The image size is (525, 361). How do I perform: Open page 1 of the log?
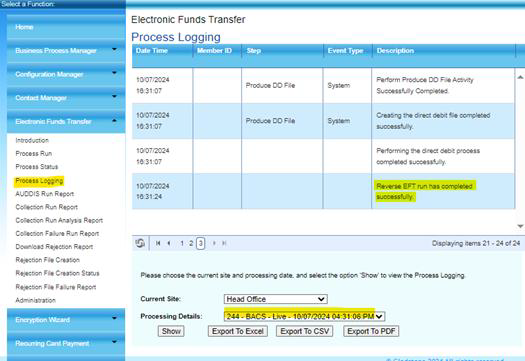click(x=182, y=243)
